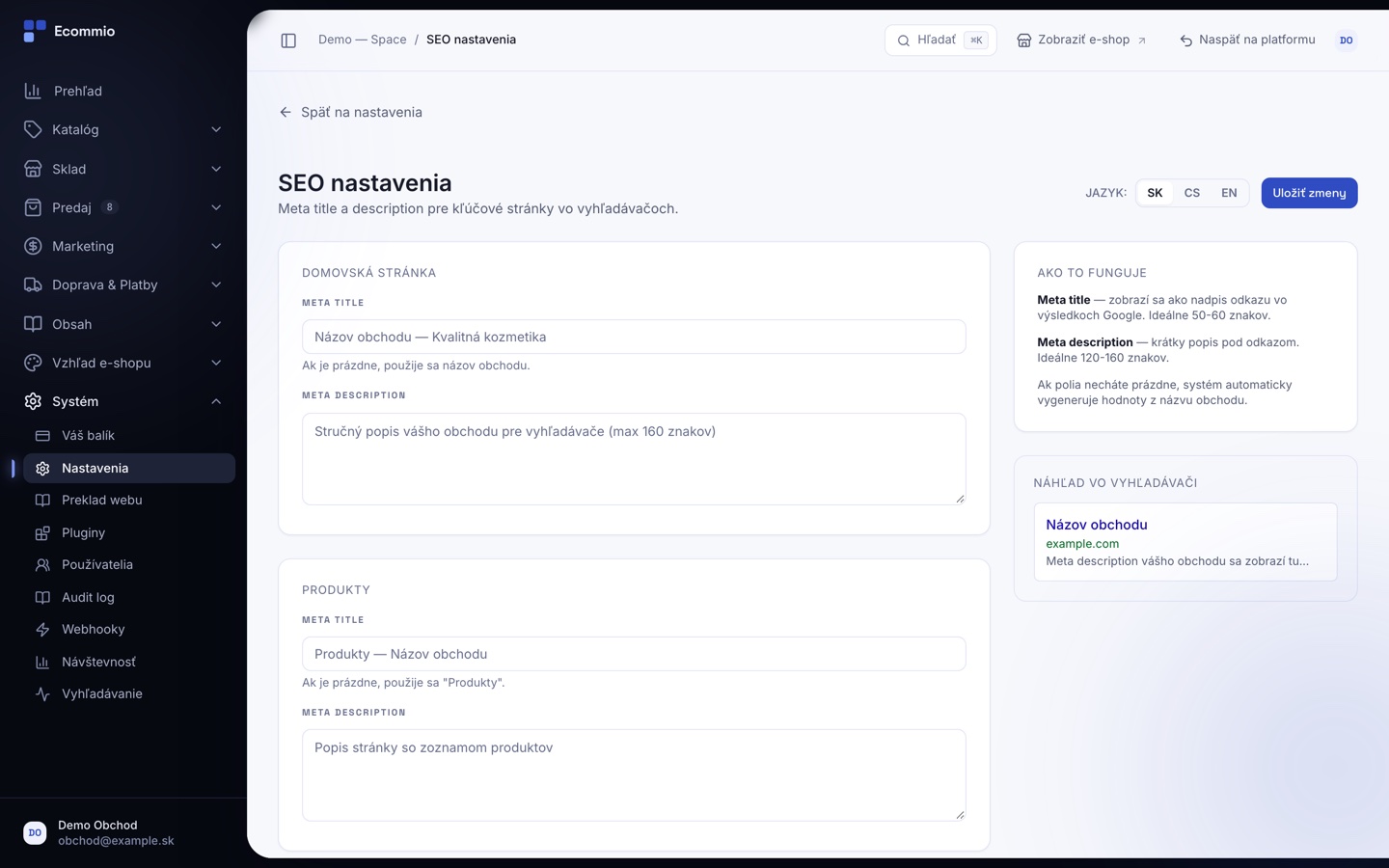Image resolution: width=1389 pixels, height=868 pixels.
Task: Focus the Domovská stránka meta title field
Action: pyautogui.click(x=634, y=337)
